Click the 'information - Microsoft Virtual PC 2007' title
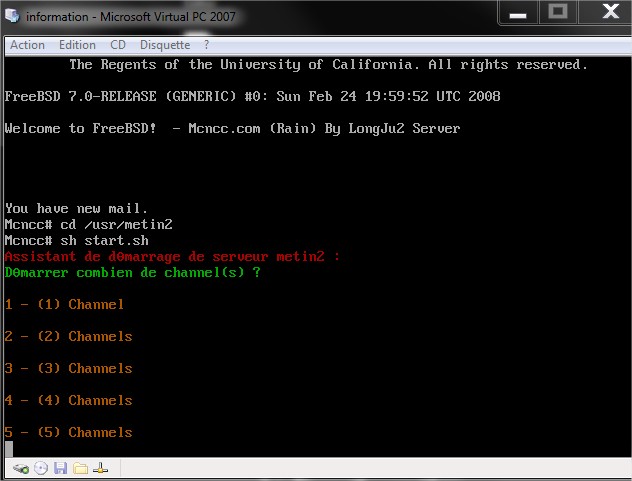Image resolution: width=632 pixels, height=481 pixels. [x=131, y=17]
